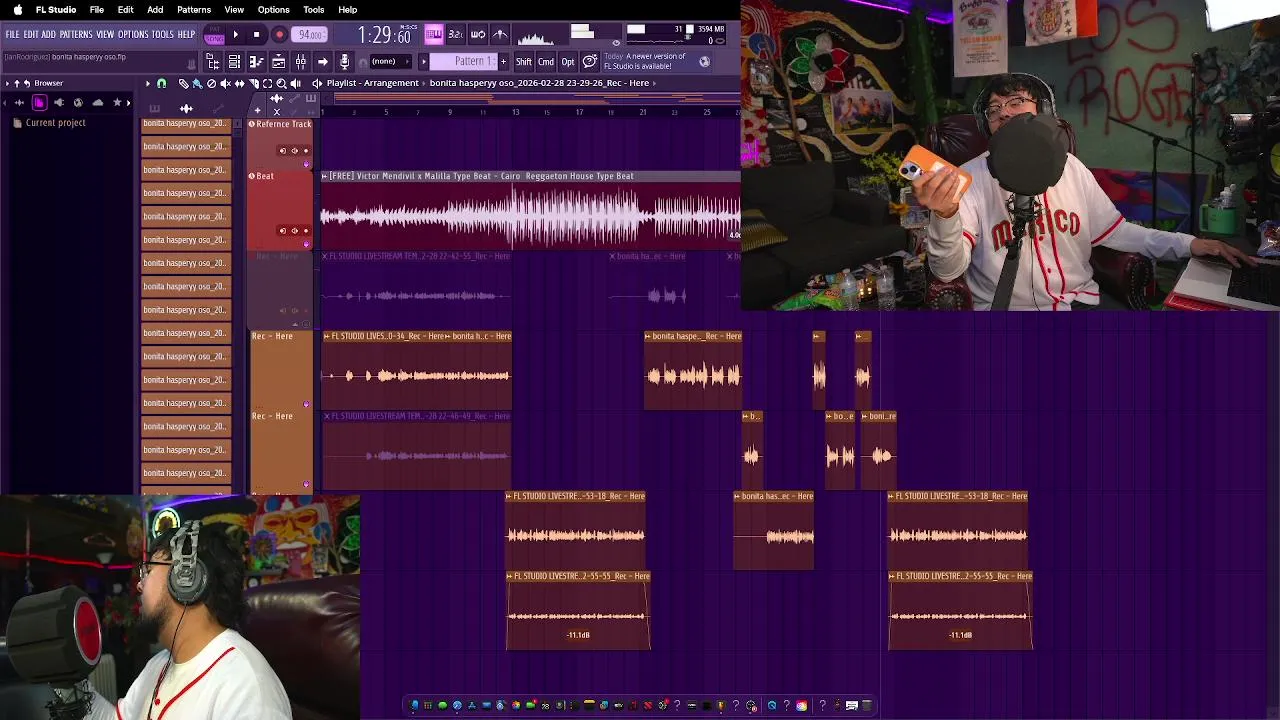Screen dimensions: 1280x720
Task: Add new pattern with plus button
Action: coord(503,62)
